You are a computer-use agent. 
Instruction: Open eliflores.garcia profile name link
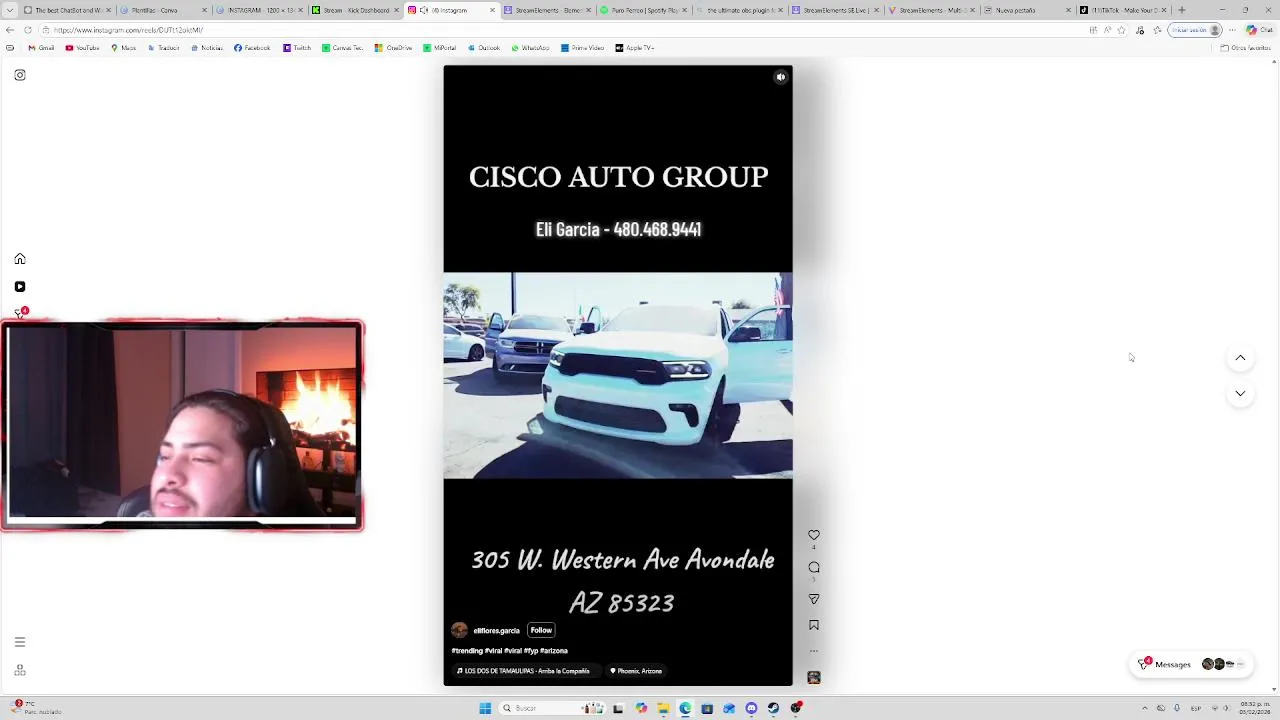(x=496, y=631)
